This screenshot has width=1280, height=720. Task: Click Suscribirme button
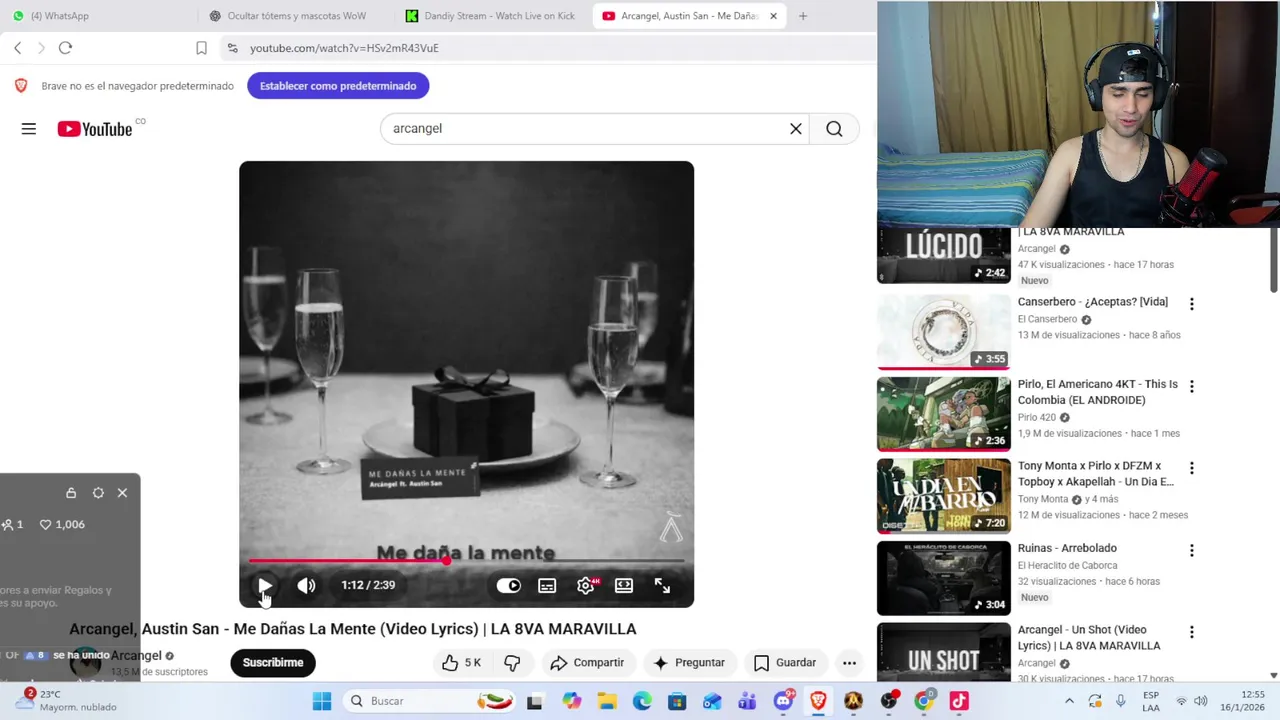point(273,662)
